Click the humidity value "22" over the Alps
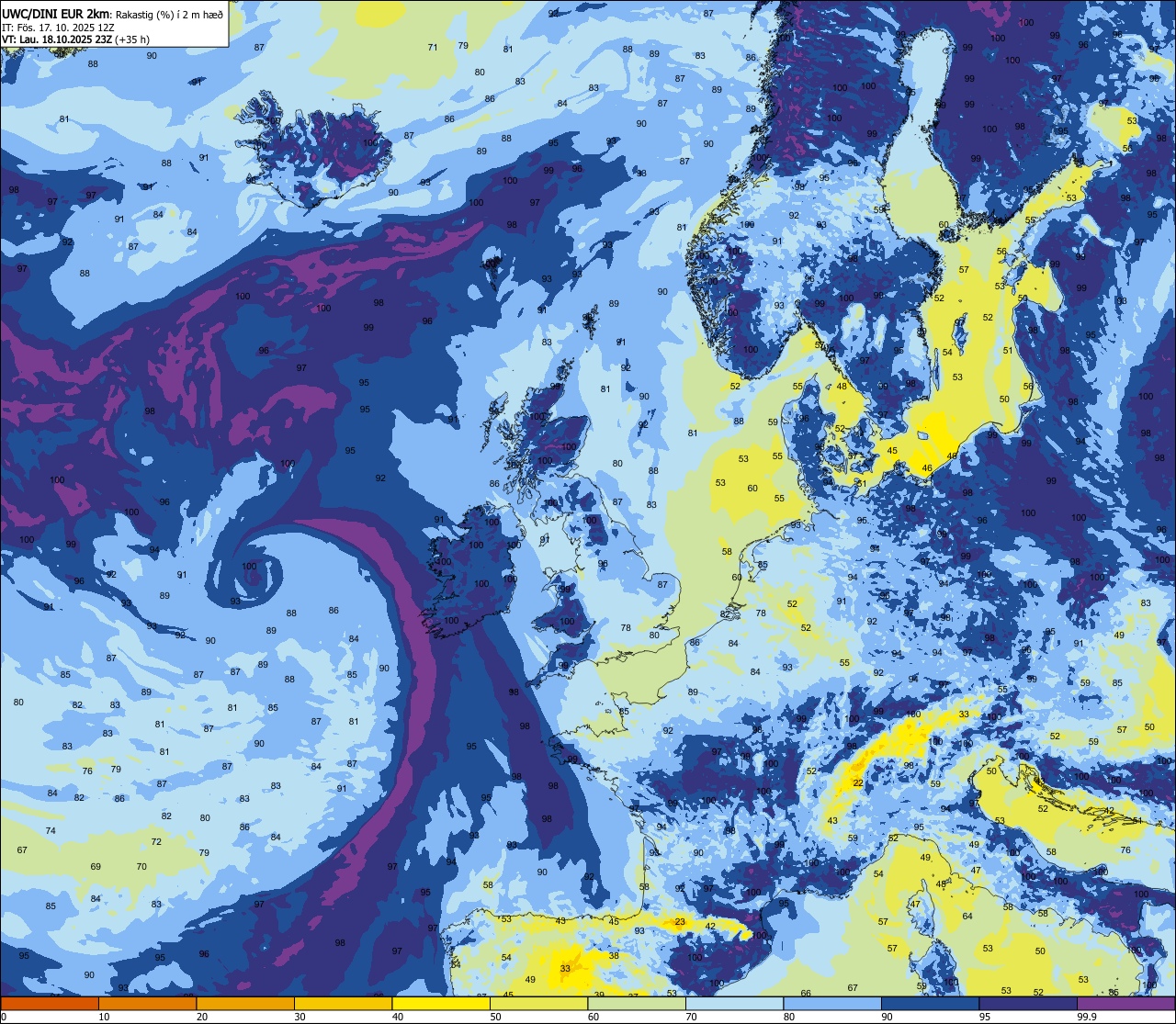Image resolution: width=1176 pixels, height=1024 pixels. coord(858,782)
